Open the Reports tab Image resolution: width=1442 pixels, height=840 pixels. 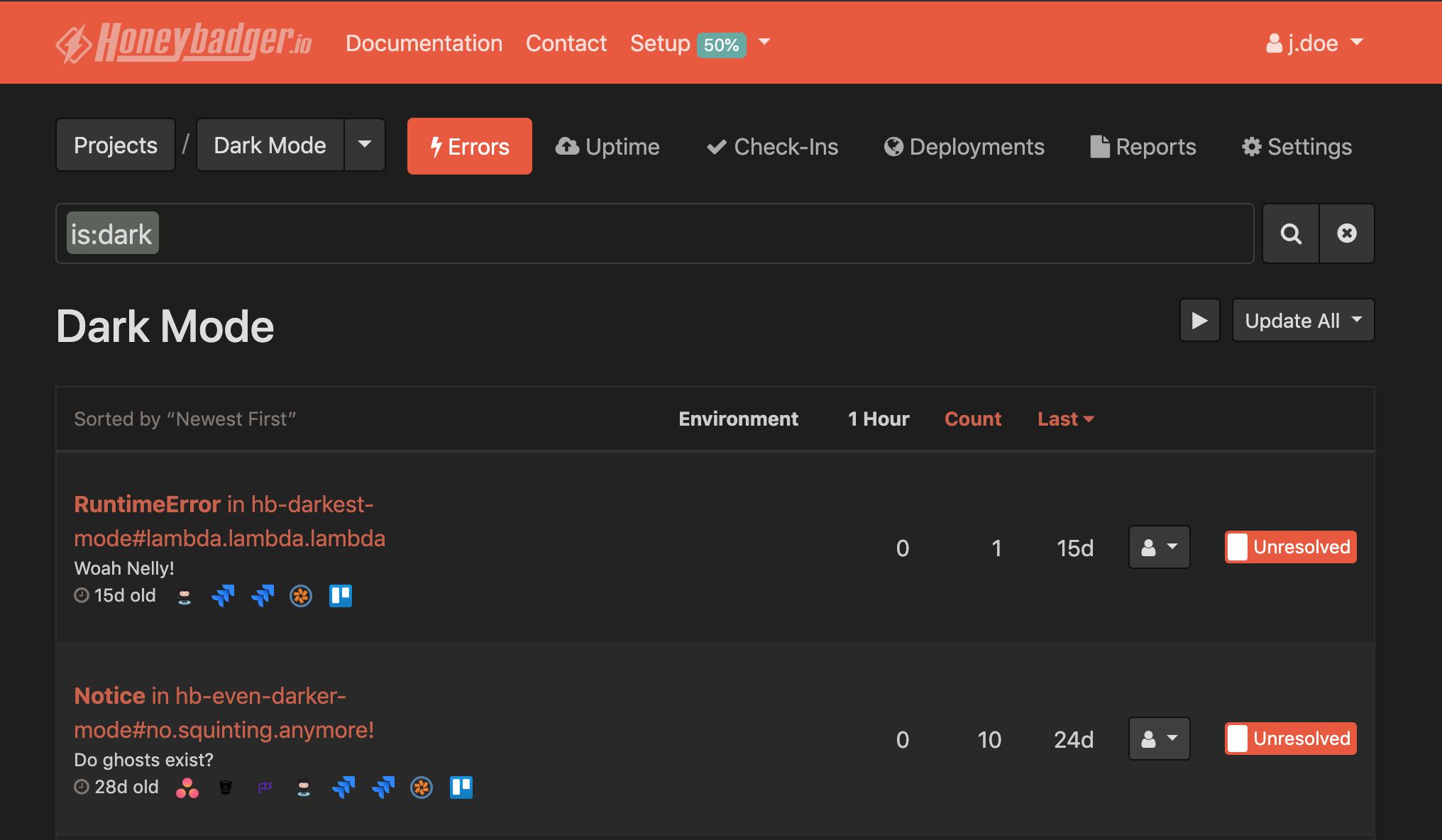pos(1143,146)
